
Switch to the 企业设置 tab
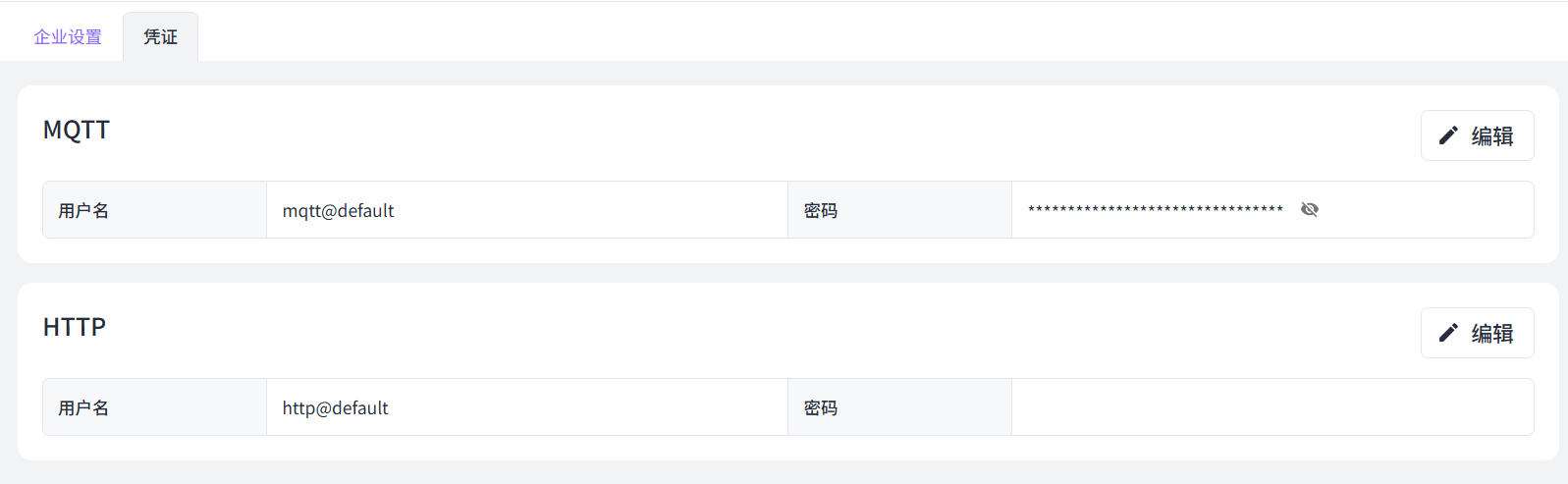[x=68, y=37]
